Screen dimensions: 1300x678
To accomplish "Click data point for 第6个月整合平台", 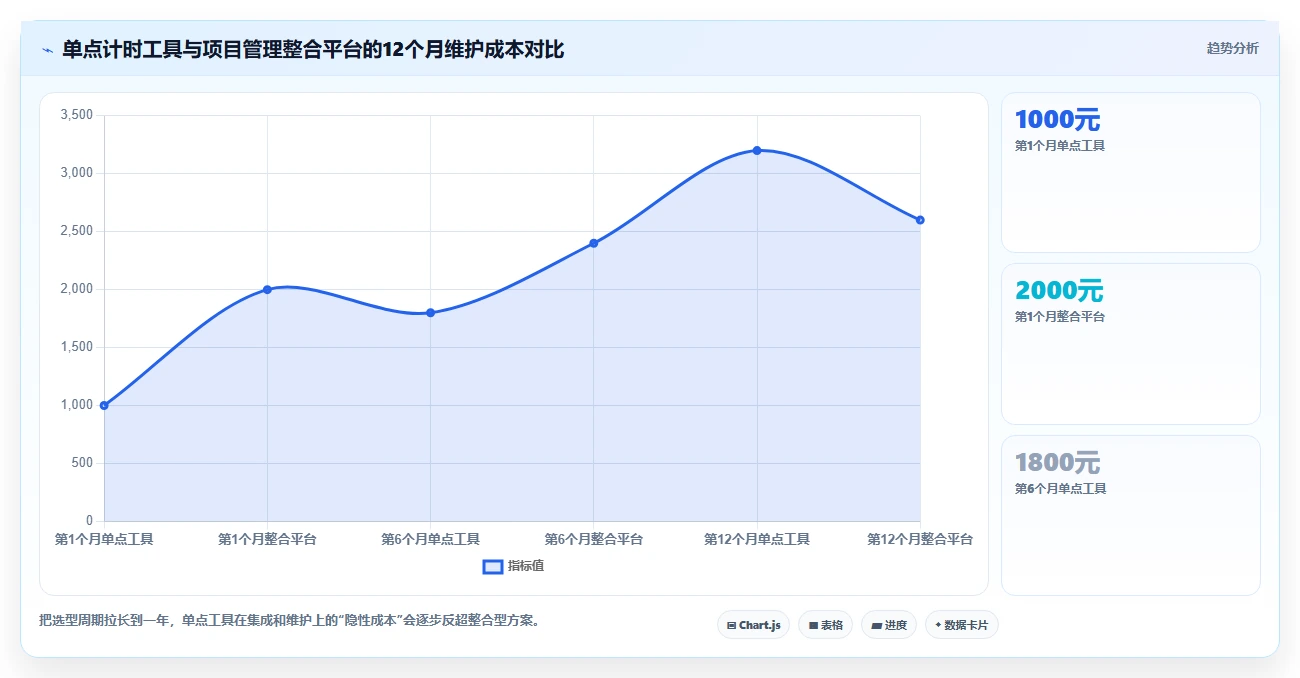I will pos(594,243).
